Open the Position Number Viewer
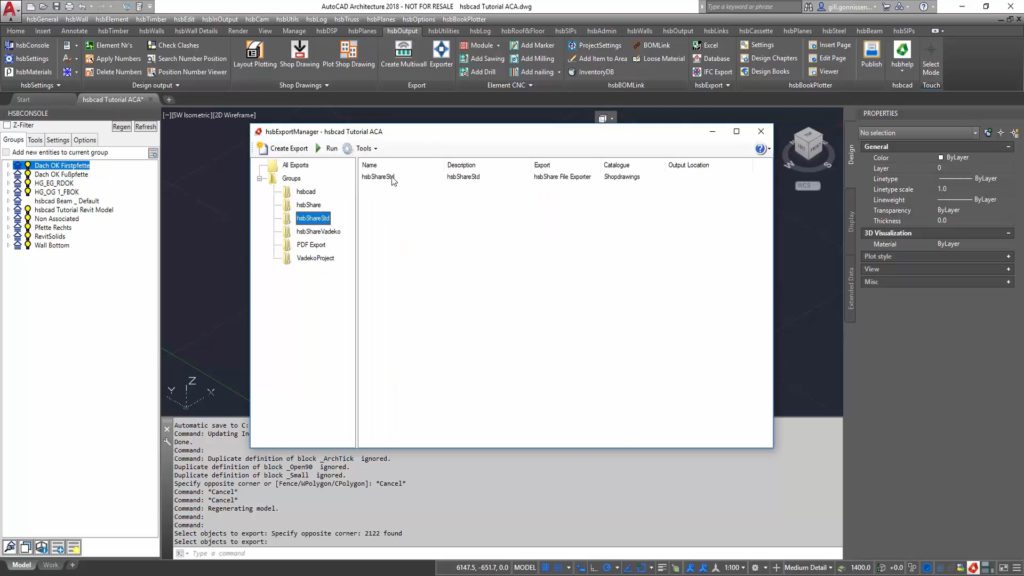The height and width of the screenshot is (576, 1024). (x=187, y=72)
